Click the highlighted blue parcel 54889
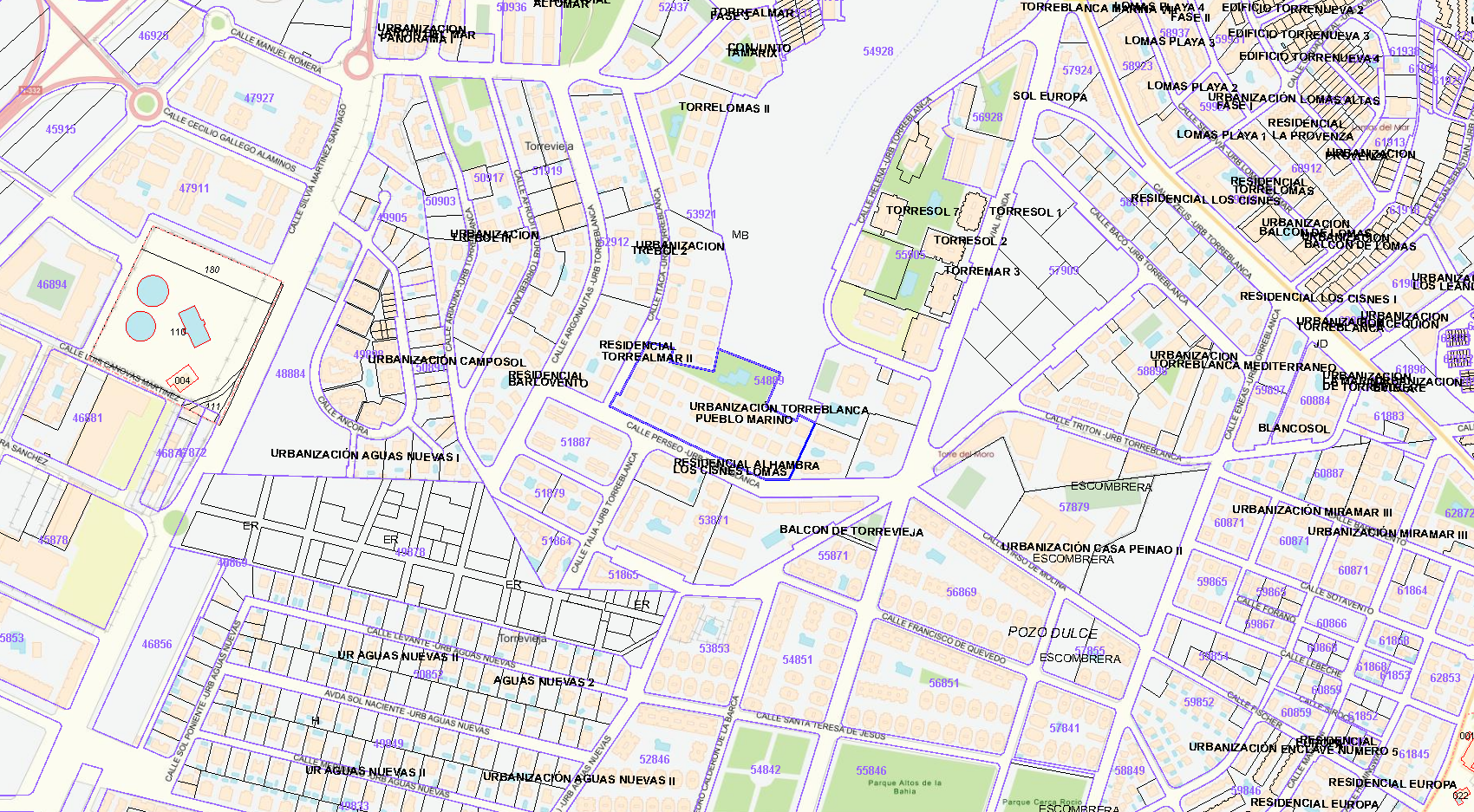This screenshot has width=1474, height=812. pyautogui.click(x=768, y=380)
